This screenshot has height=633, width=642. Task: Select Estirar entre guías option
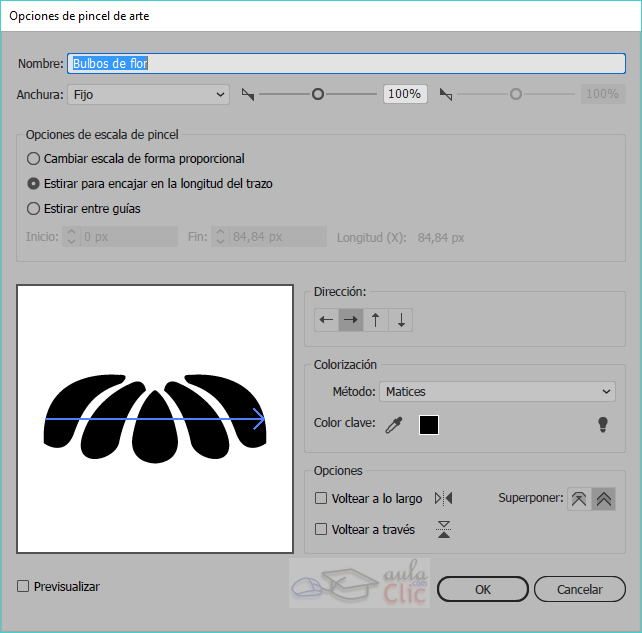pyautogui.click(x=34, y=209)
